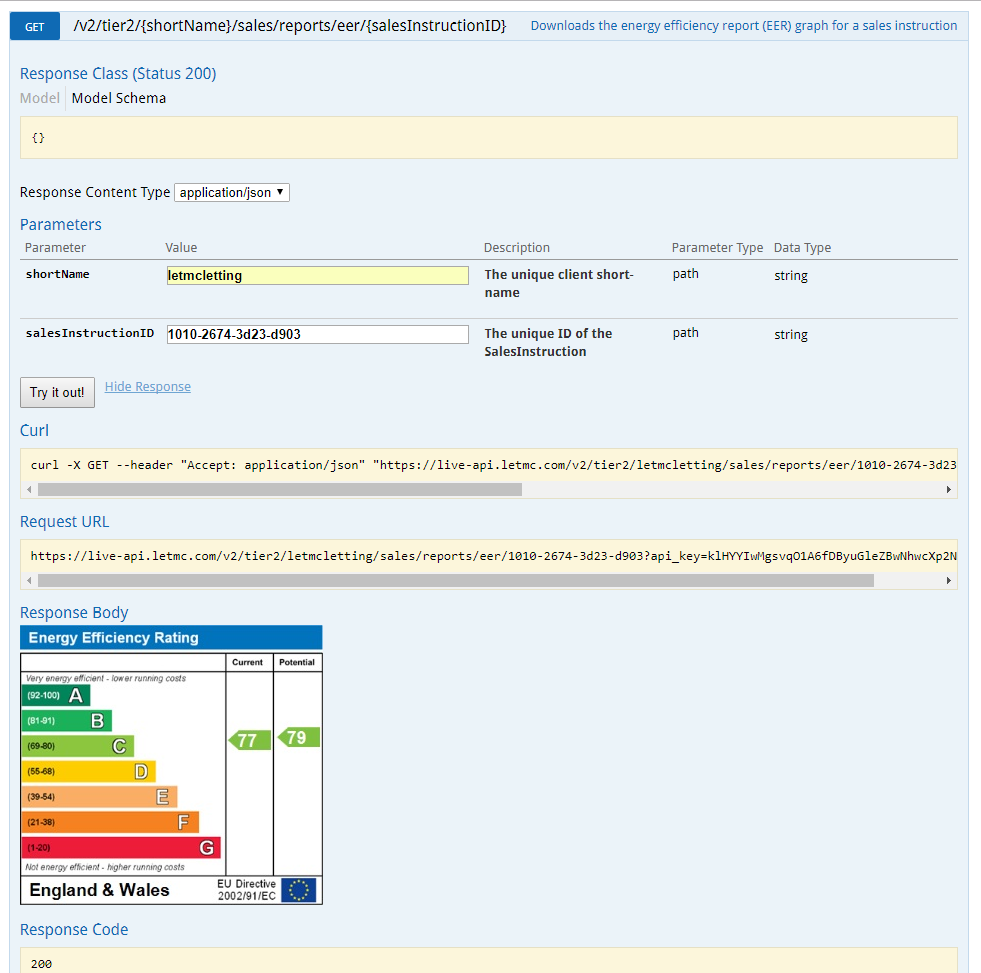The image size is (981, 973).
Task: Click the Curl command text box
Action: tap(489, 465)
